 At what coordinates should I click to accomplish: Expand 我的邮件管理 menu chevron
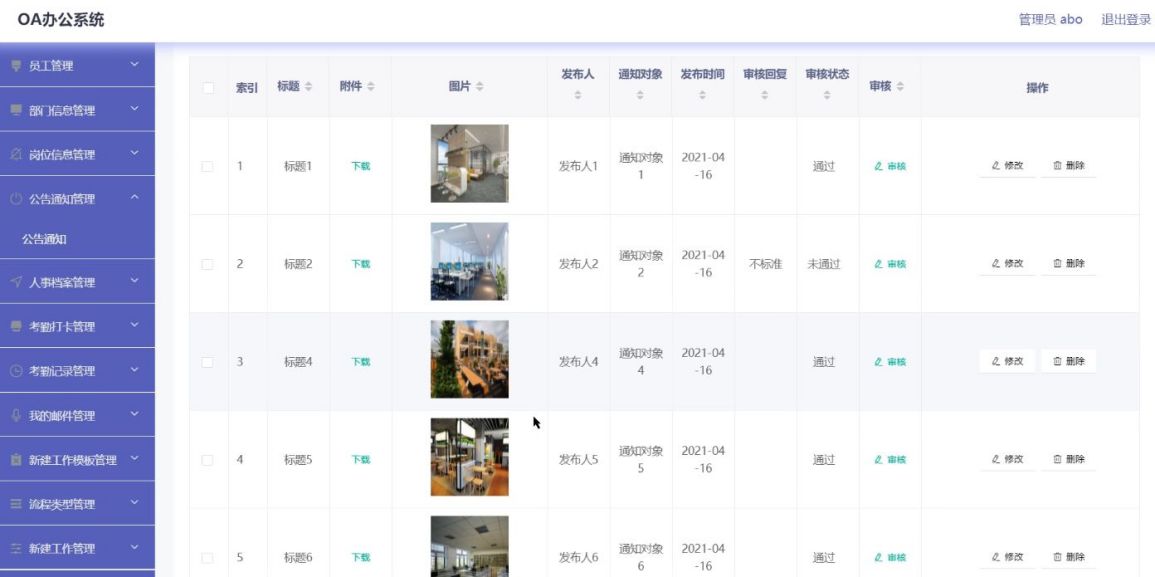(134, 414)
